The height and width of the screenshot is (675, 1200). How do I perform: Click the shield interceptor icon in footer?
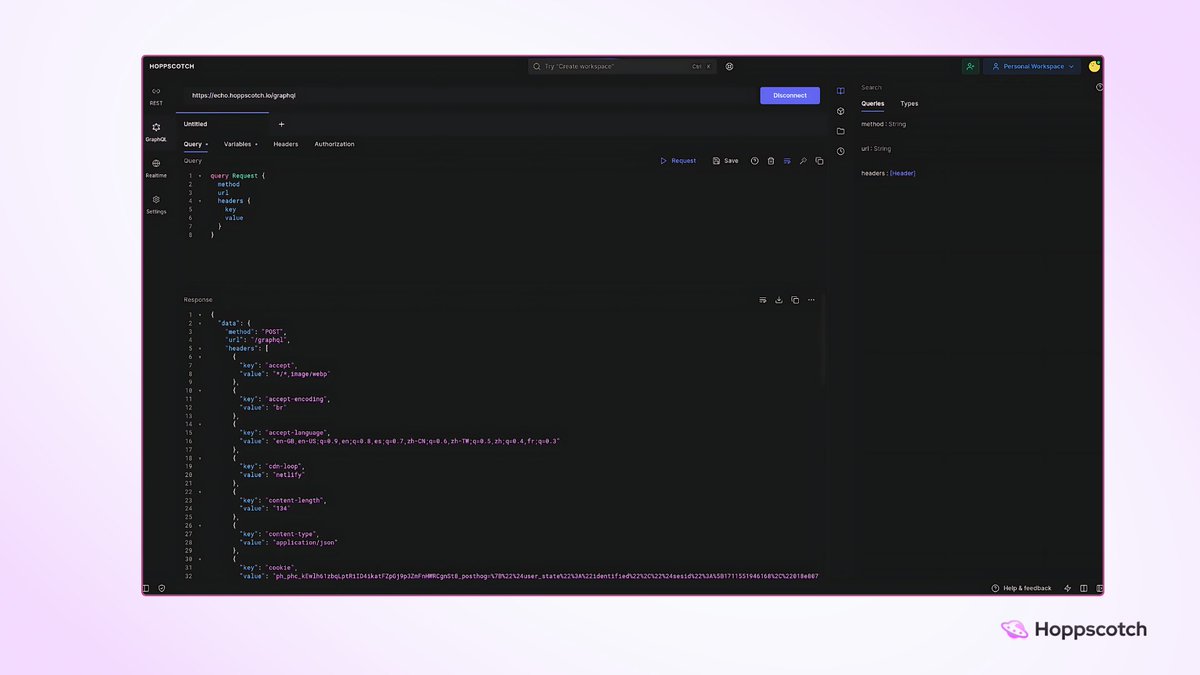coord(162,588)
